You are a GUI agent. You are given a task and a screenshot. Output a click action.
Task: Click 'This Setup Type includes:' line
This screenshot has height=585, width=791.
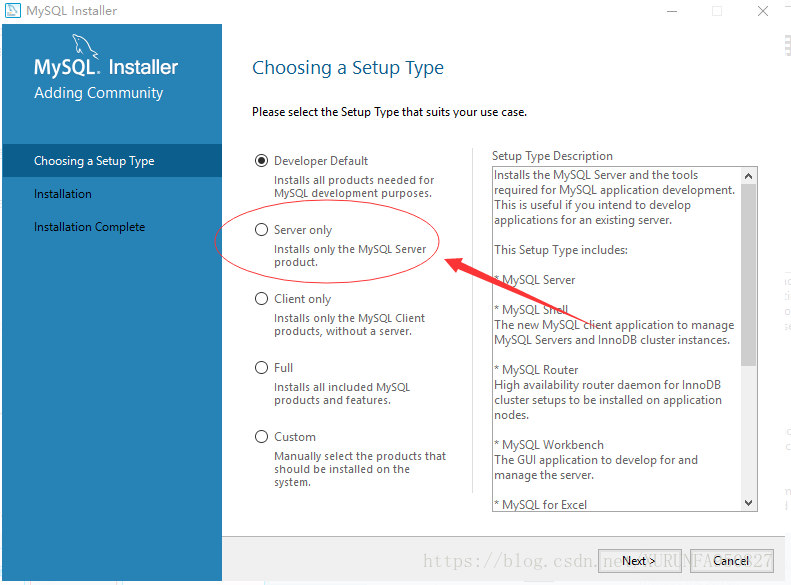pos(561,250)
